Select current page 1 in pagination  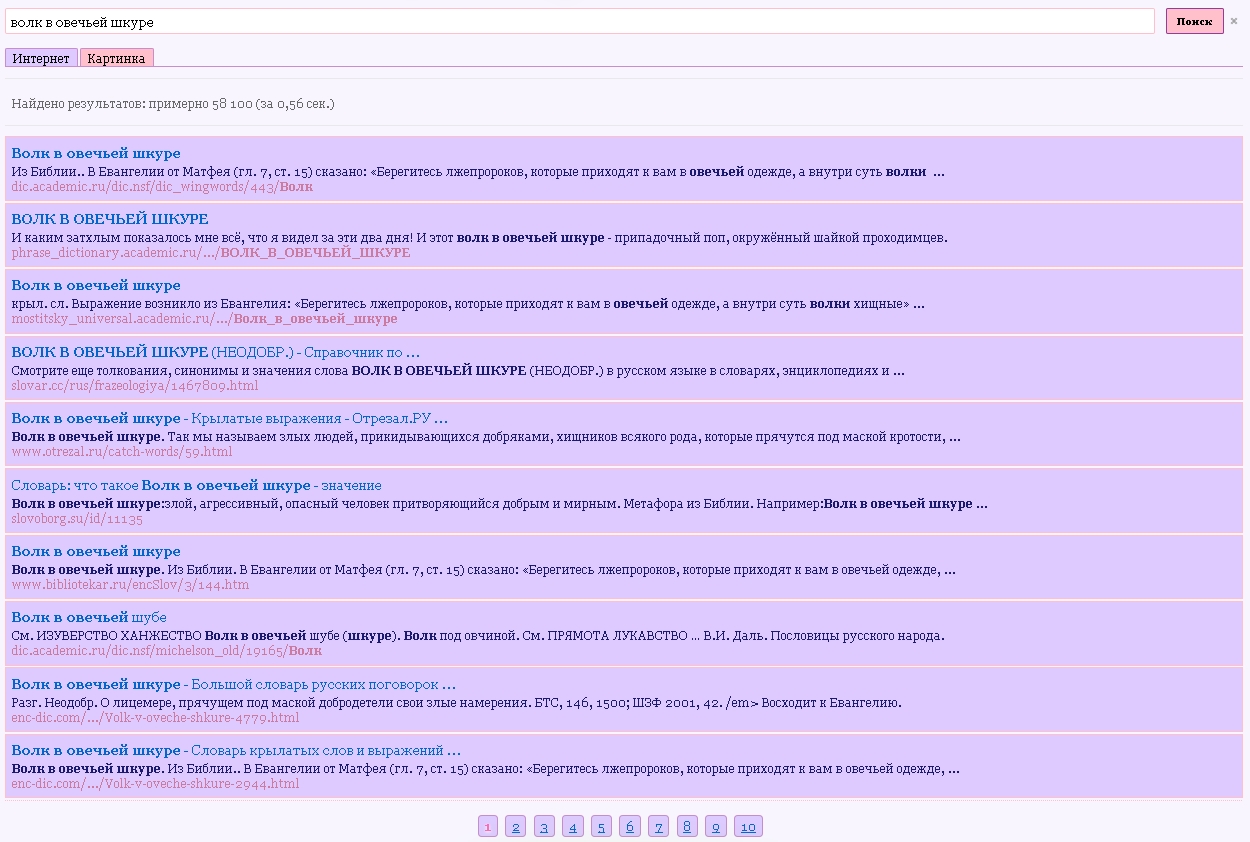(487, 827)
